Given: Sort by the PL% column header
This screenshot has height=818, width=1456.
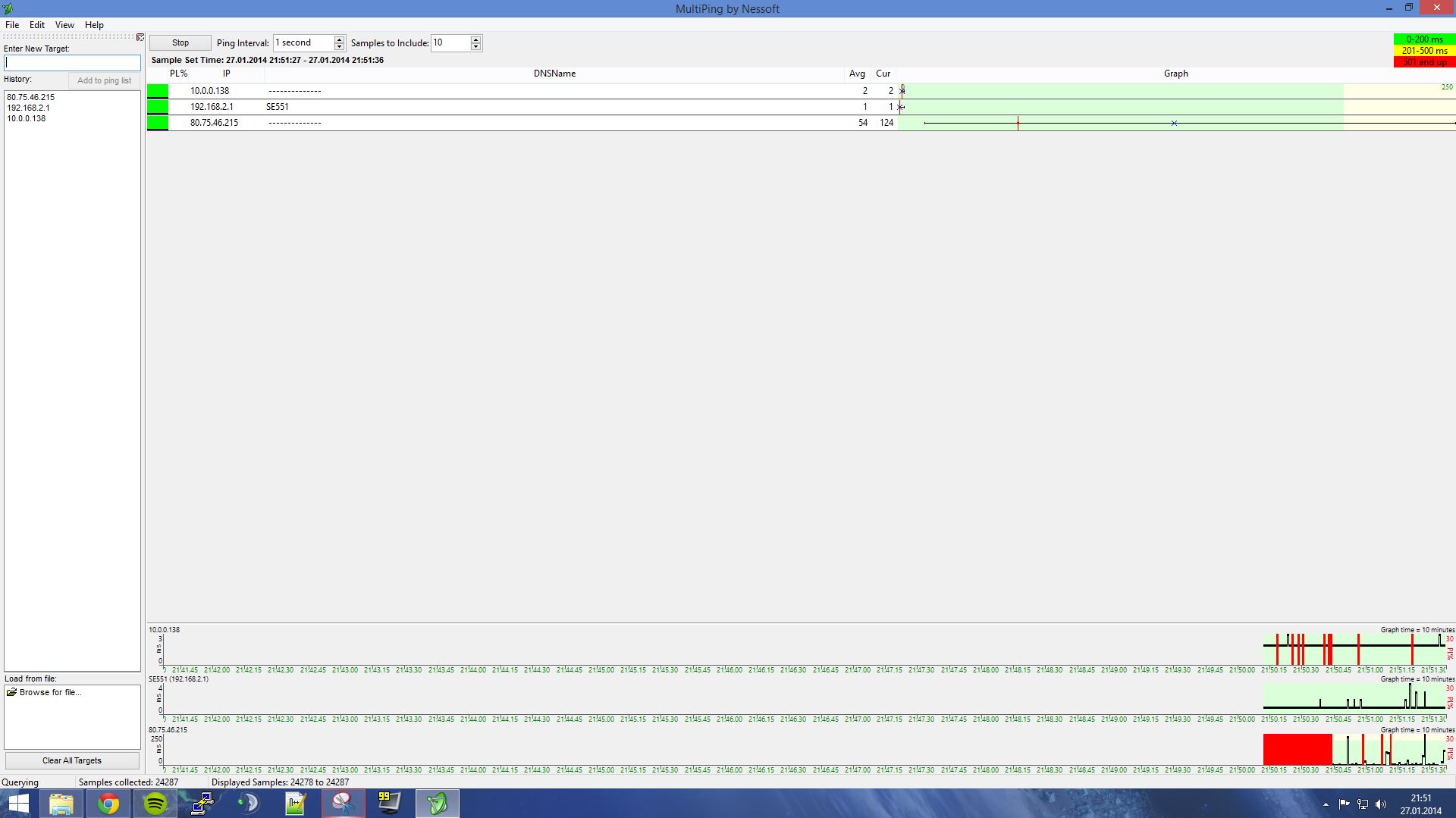Looking at the screenshot, I should (x=178, y=74).
